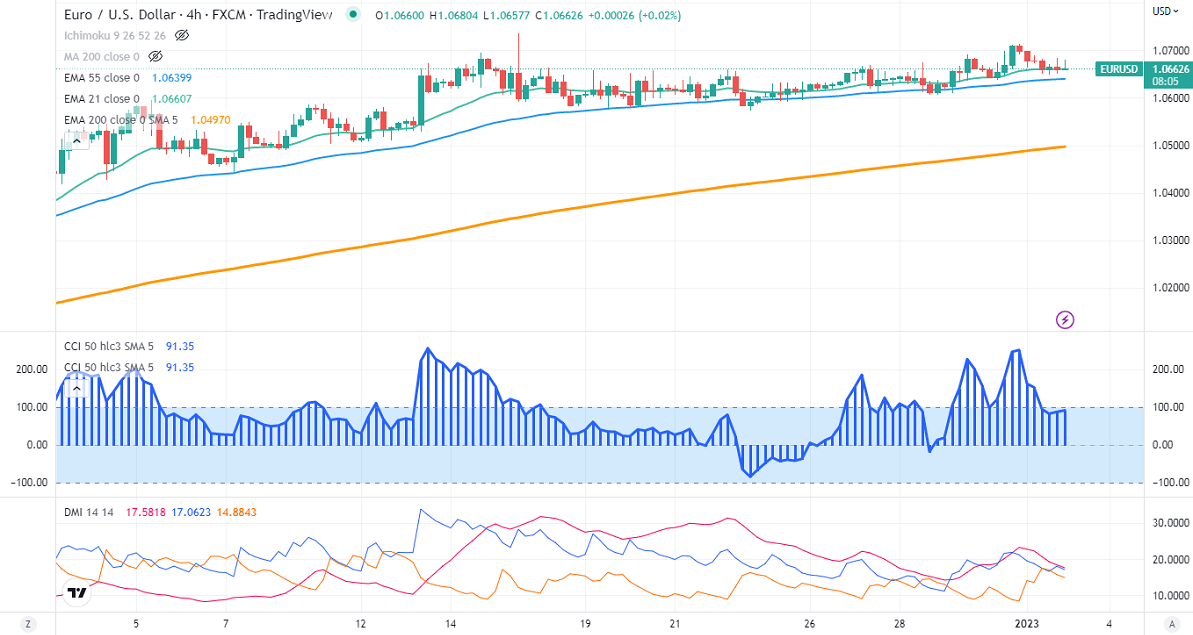Show the hidden Ichimoku indicator via eye icon

181,35
